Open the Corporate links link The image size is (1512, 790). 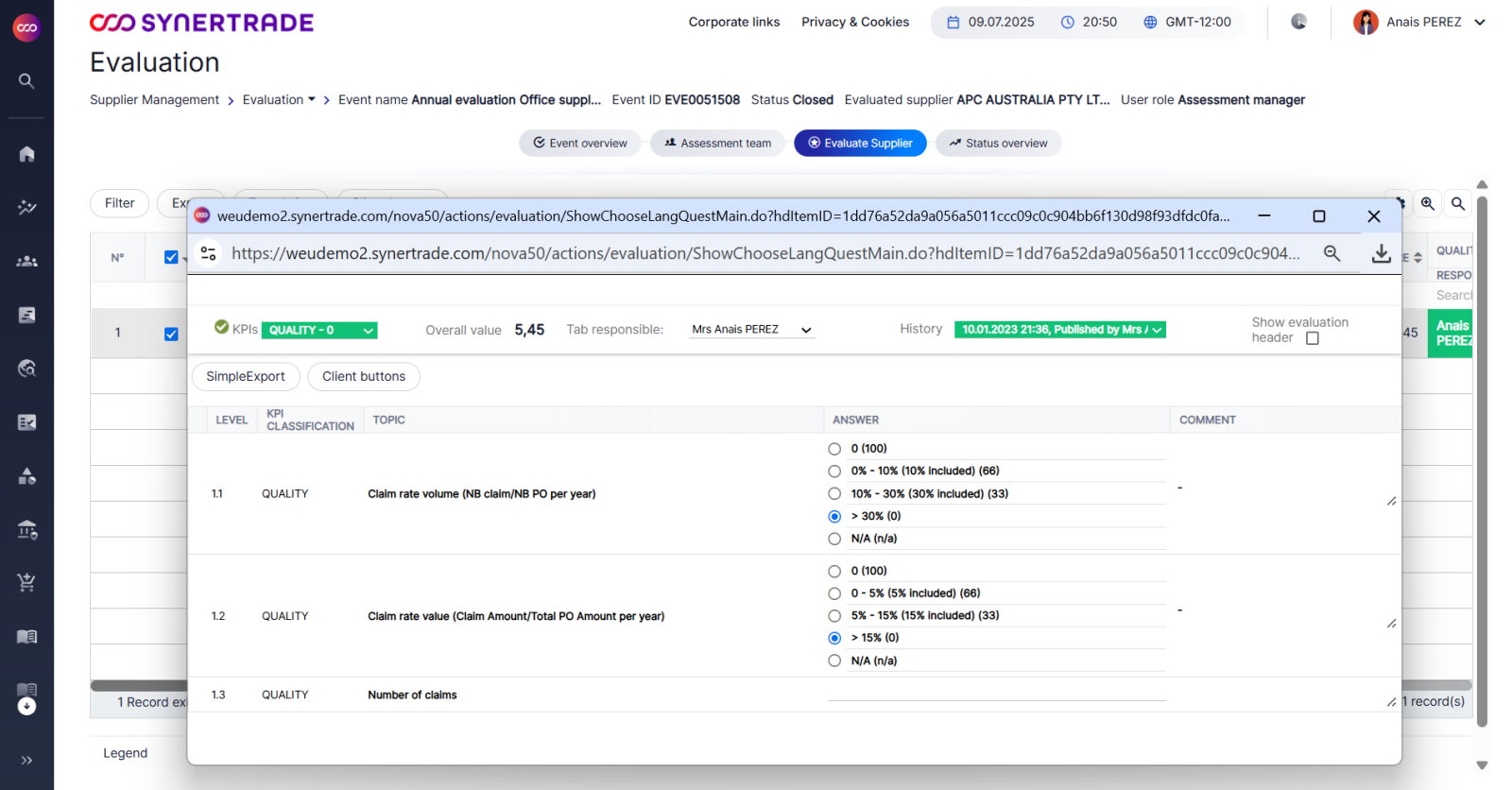pyautogui.click(x=734, y=22)
